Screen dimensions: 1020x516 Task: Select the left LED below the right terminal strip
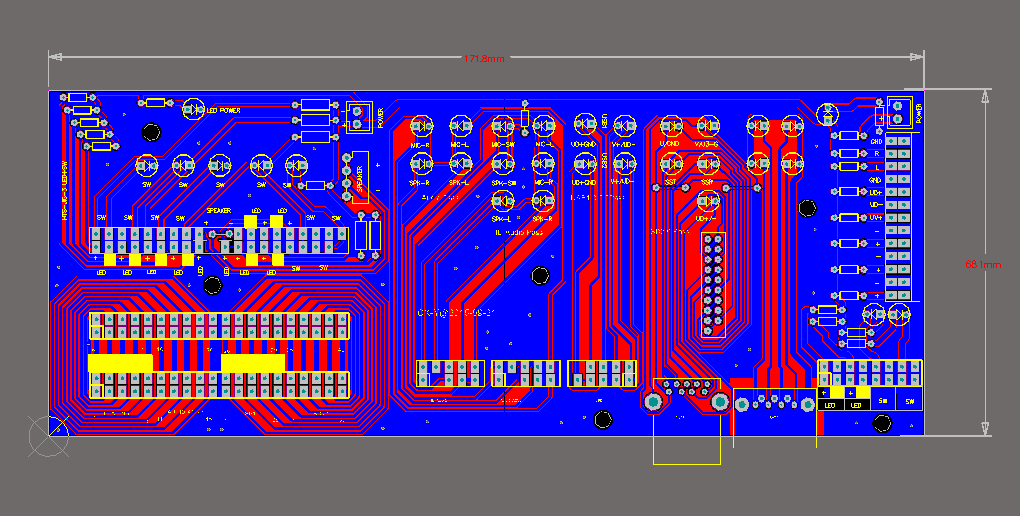(x=873, y=314)
